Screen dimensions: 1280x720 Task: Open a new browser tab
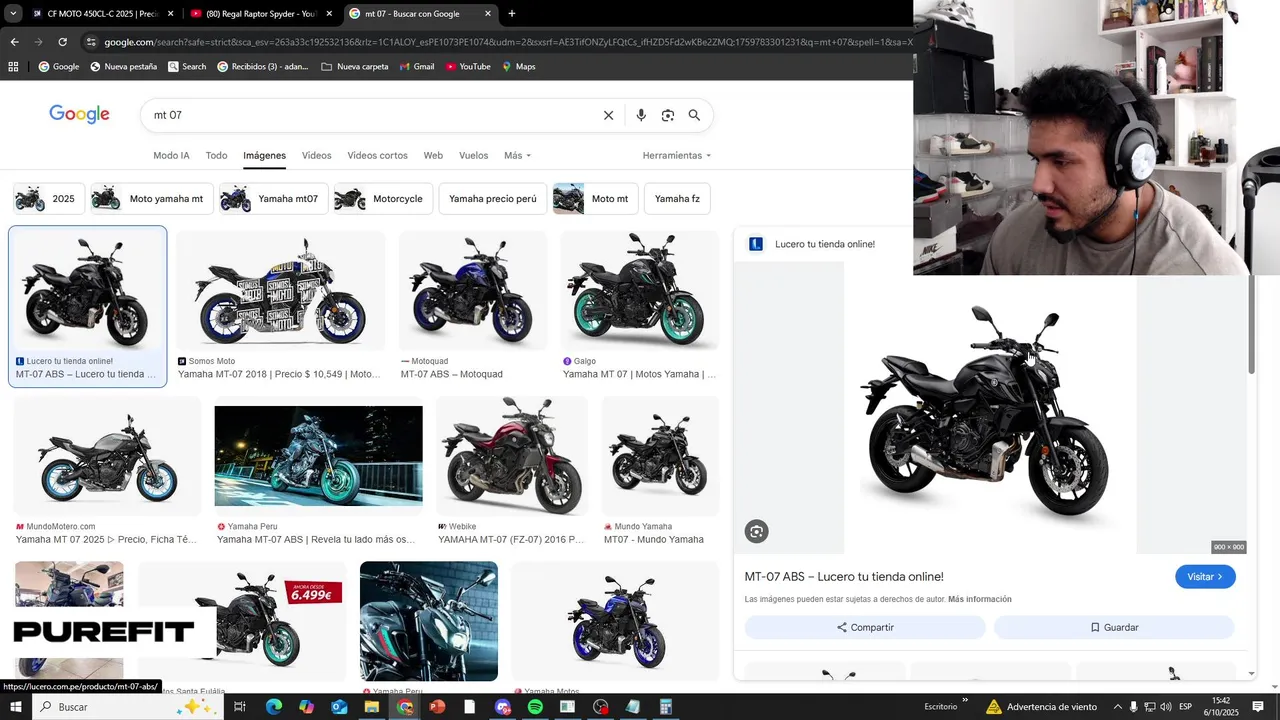(512, 14)
